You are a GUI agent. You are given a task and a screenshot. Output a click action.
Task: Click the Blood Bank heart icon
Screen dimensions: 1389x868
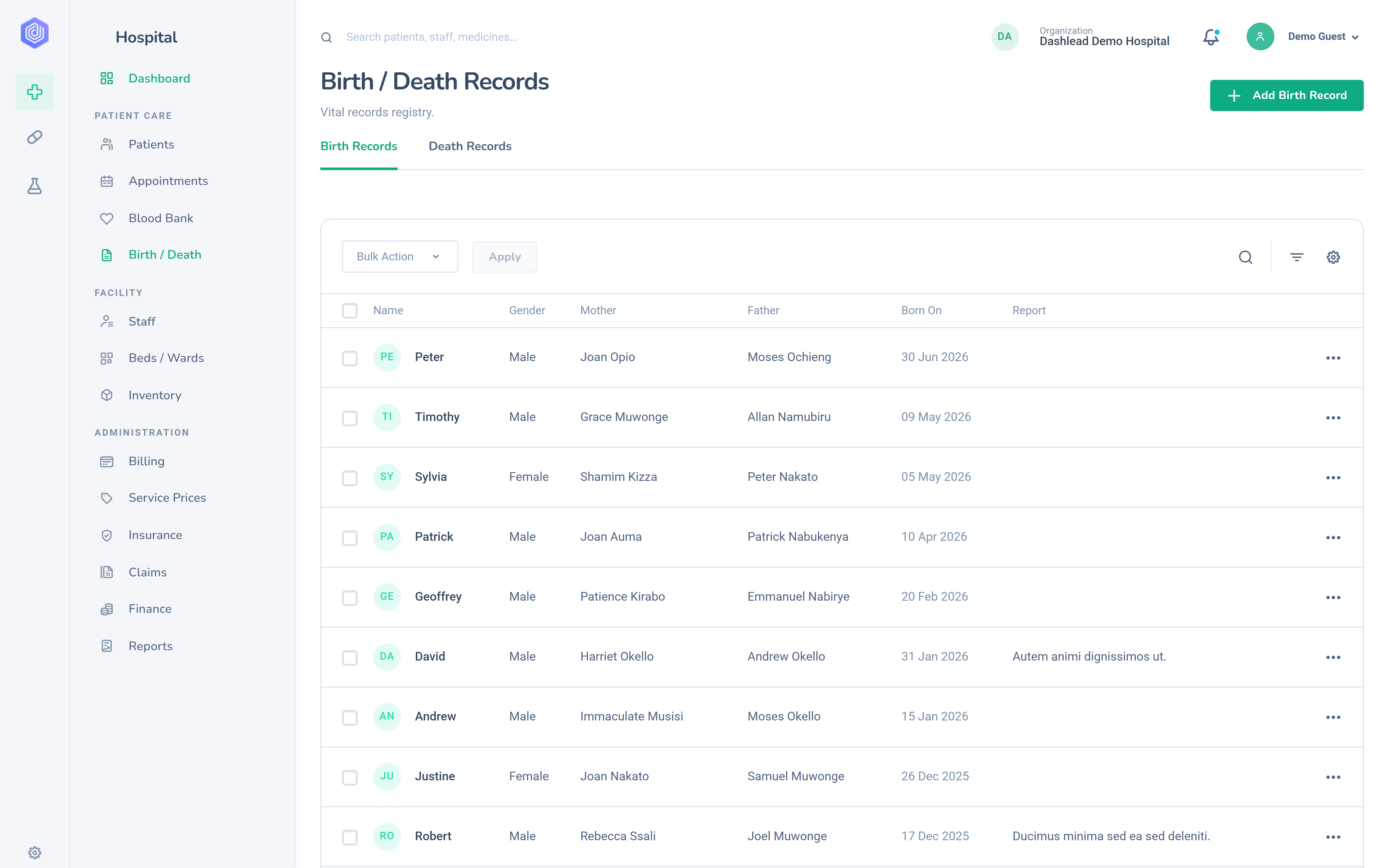point(107,219)
